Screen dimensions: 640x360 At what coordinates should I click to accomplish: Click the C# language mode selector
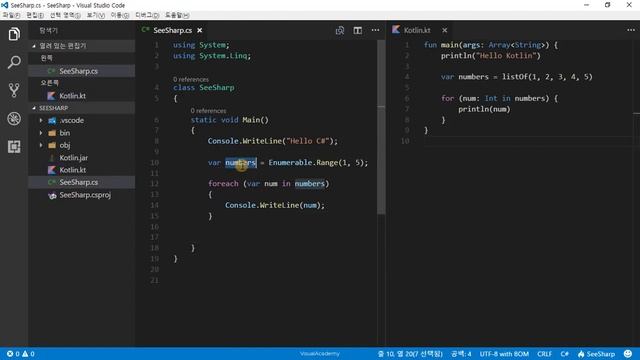coord(564,354)
